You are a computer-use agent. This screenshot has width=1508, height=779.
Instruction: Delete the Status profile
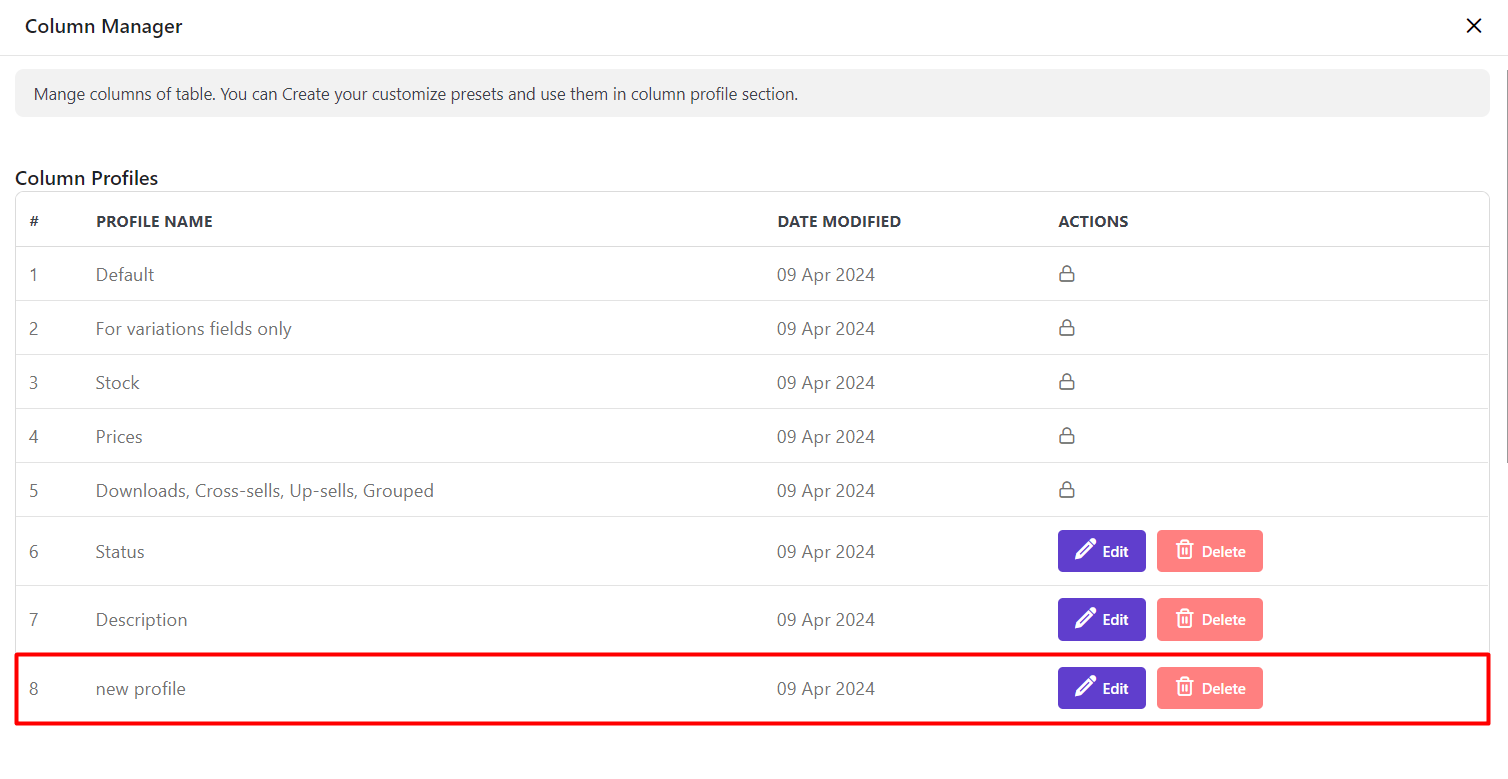click(1209, 551)
